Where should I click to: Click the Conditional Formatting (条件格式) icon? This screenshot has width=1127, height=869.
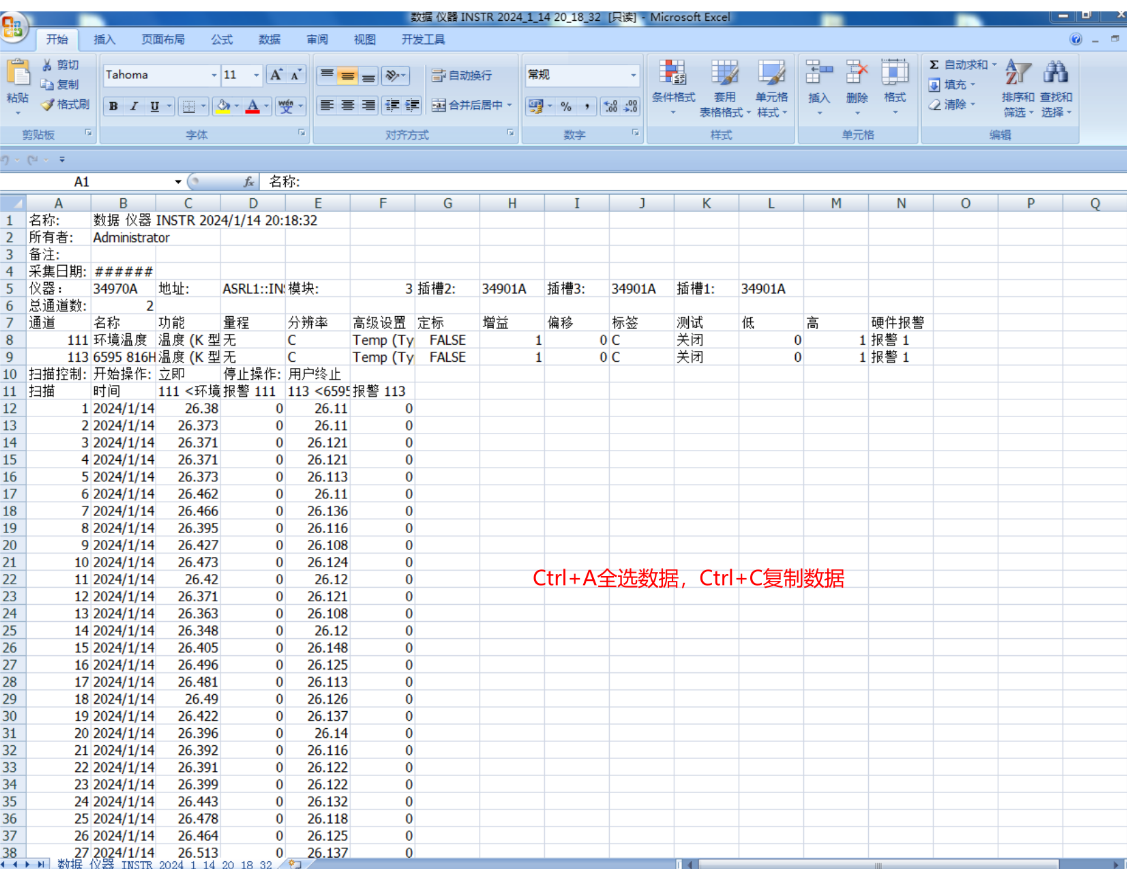pyautogui.click(x=673, y=74)
